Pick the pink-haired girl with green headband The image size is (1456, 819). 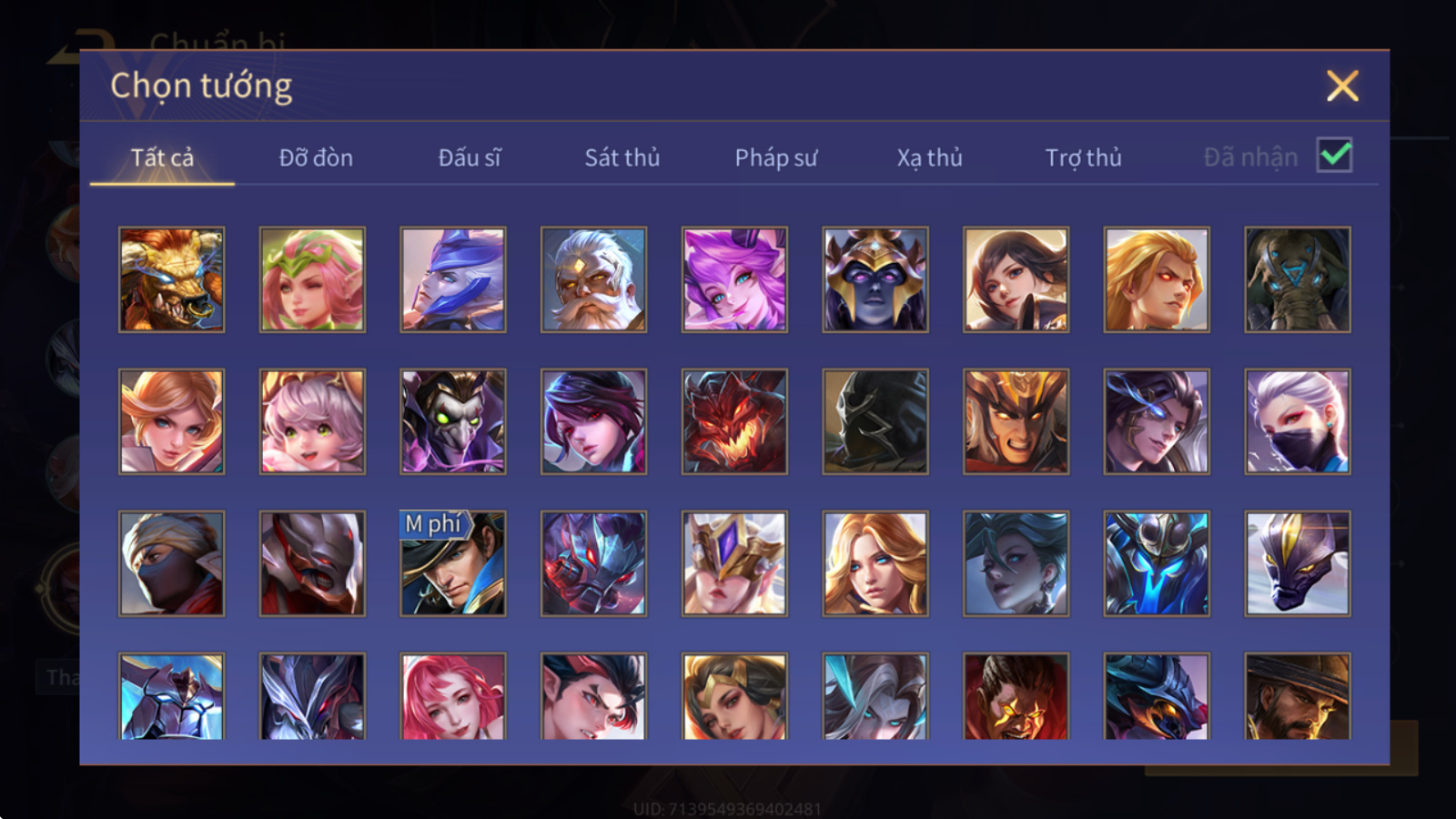pyautogui.click(x=312, y=279)
